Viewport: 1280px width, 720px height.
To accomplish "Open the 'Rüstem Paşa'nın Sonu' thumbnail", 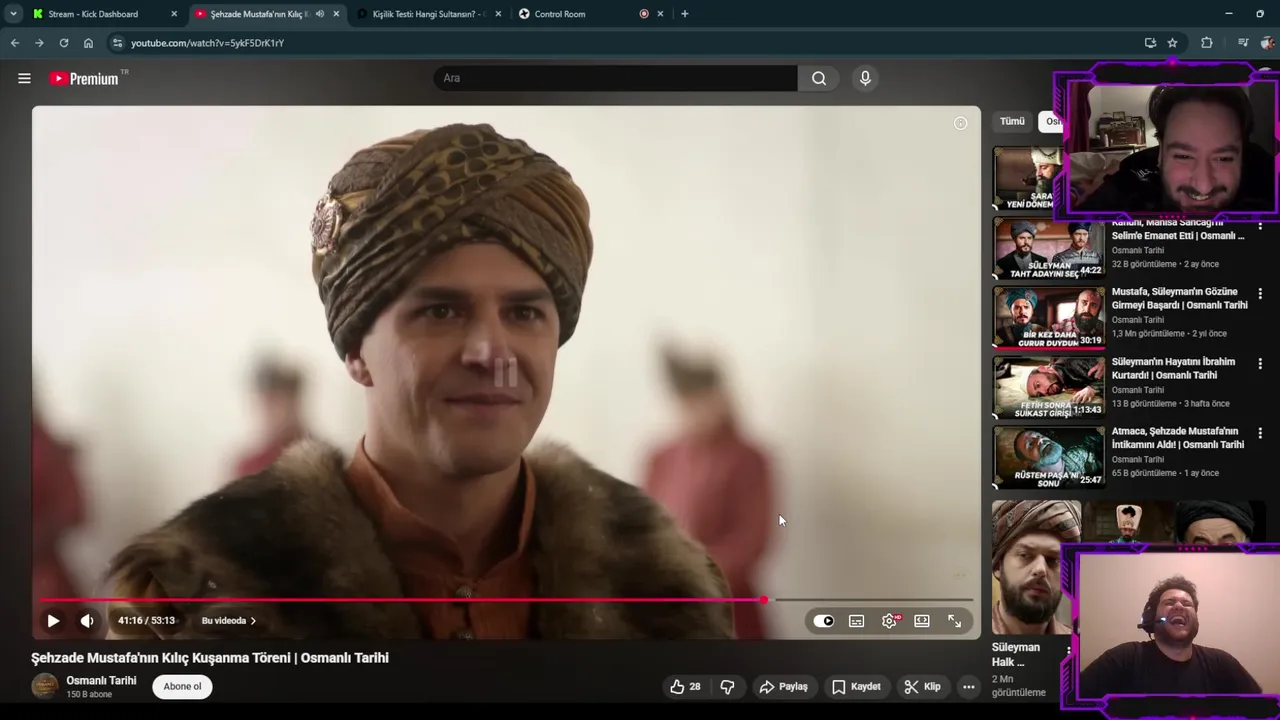I will [1049, 457].
